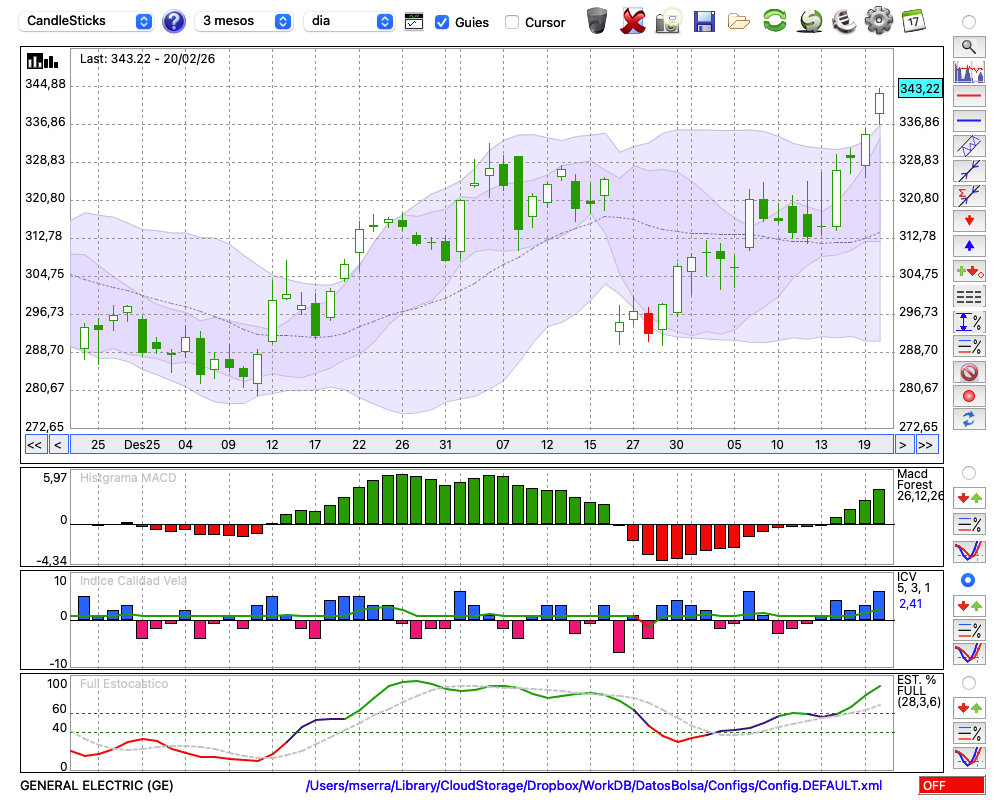Click MACD panel lines percent button
Image resolution: width=1000 pixels, height=800 pixels.
969,524
